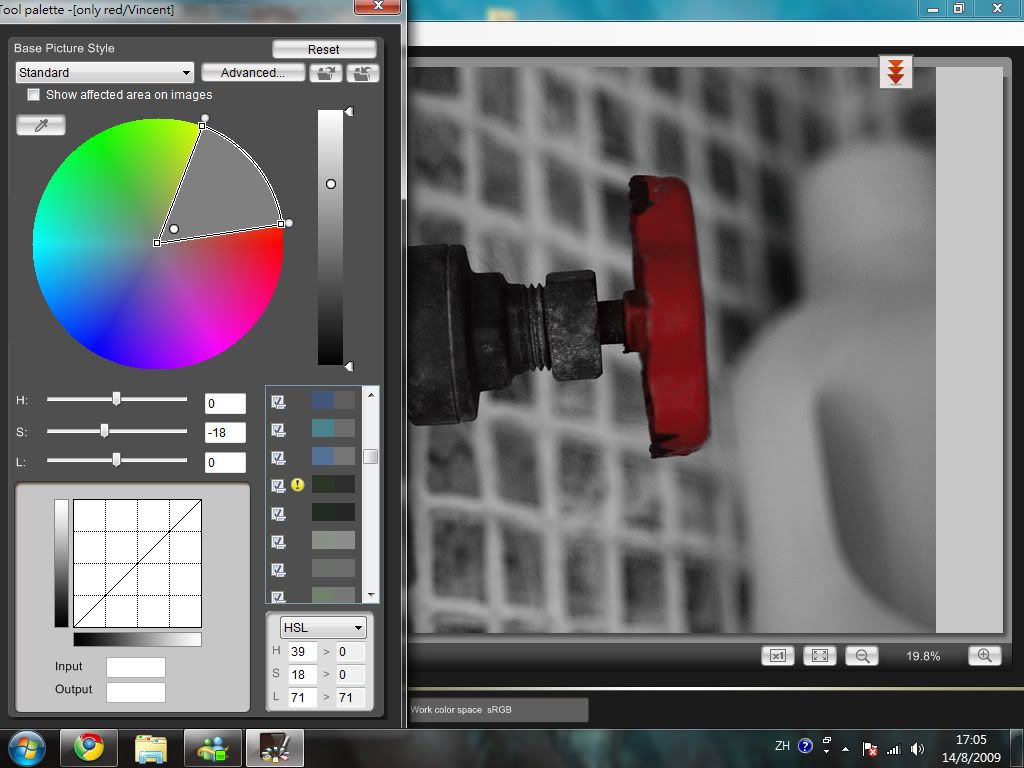Set preview to x1 actual size
Screen dimensions: 1024x768
click(778, 656)
